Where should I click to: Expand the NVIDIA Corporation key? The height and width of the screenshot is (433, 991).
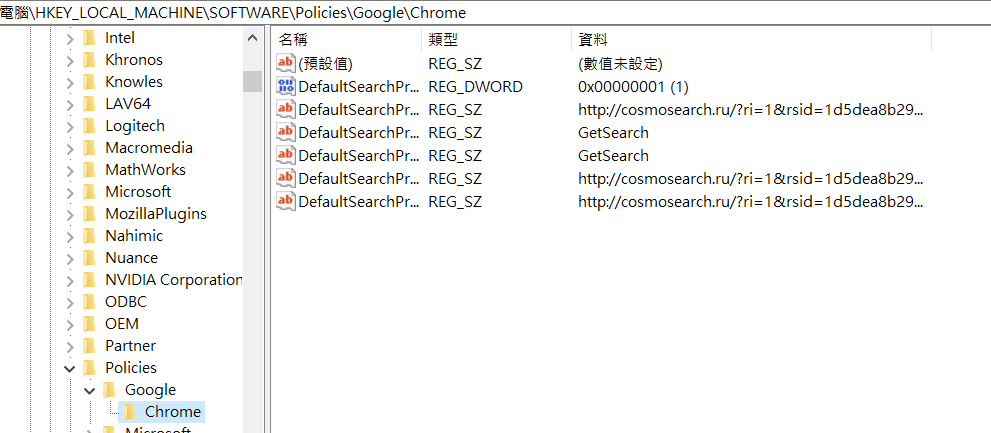(x=70, y=281)
